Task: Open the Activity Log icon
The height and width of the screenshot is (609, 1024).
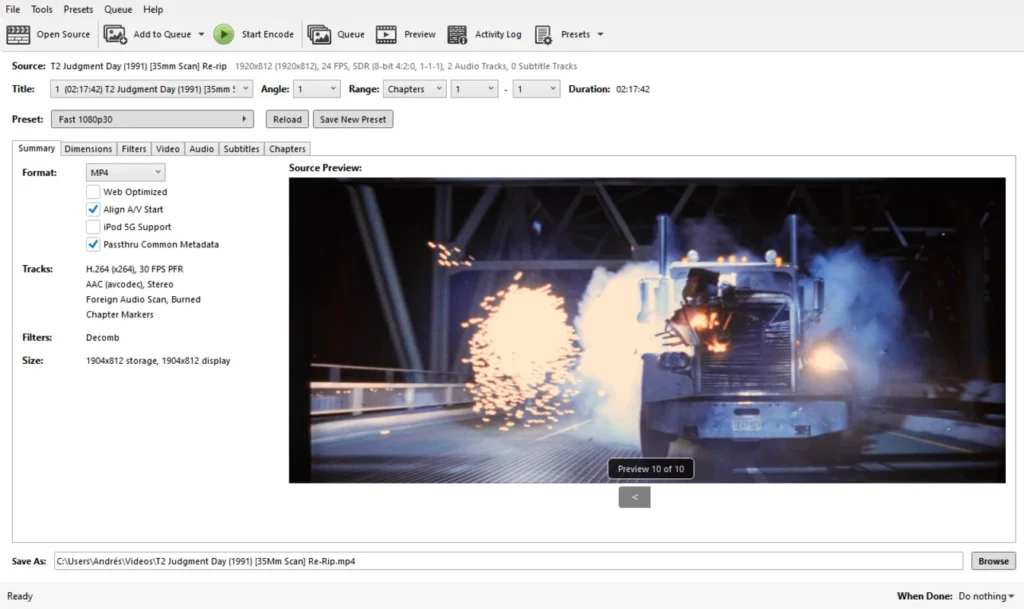Action: coord(457,35)
